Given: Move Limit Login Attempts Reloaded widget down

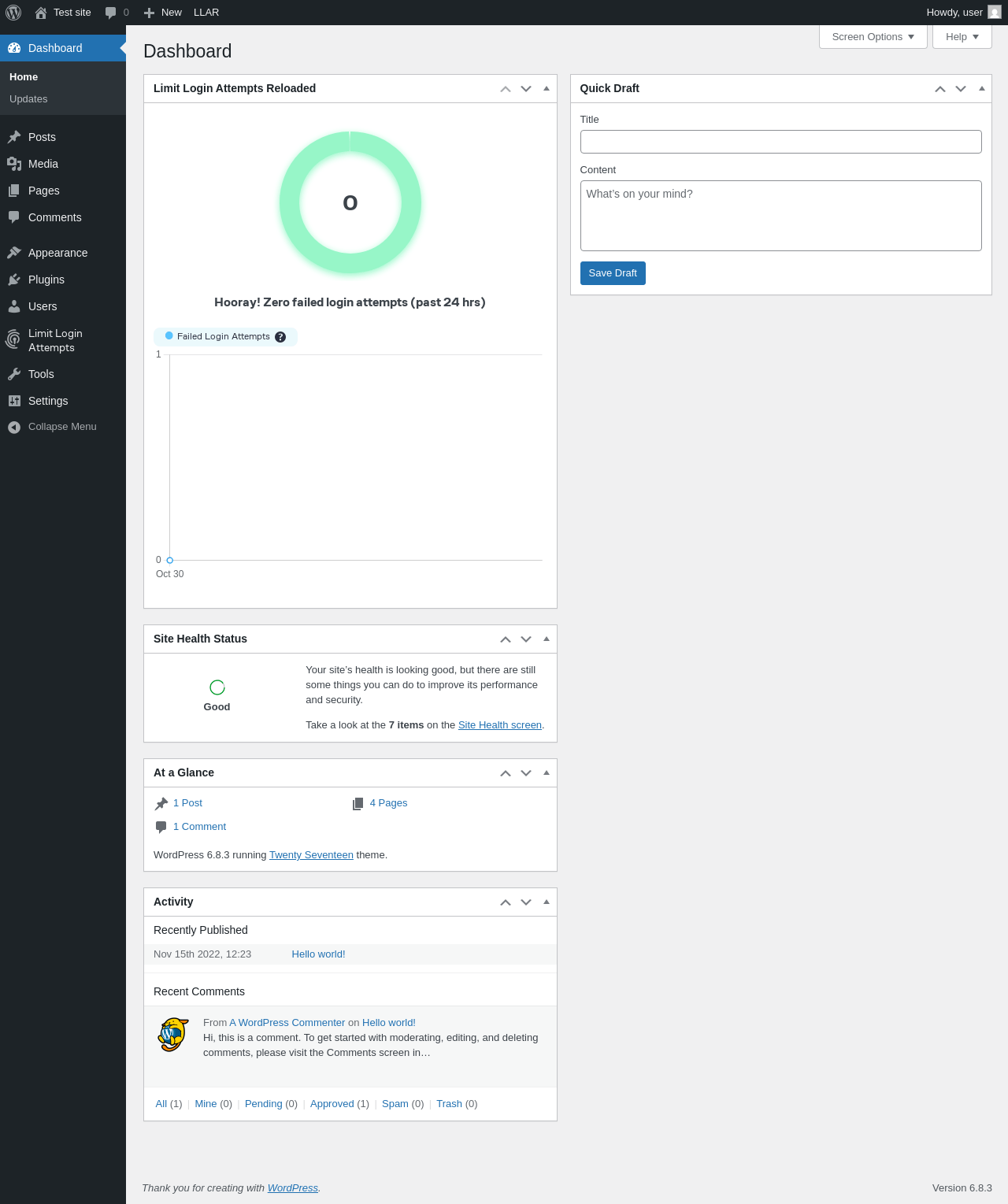Looking at the screenshot, I should tap(526, 89).
